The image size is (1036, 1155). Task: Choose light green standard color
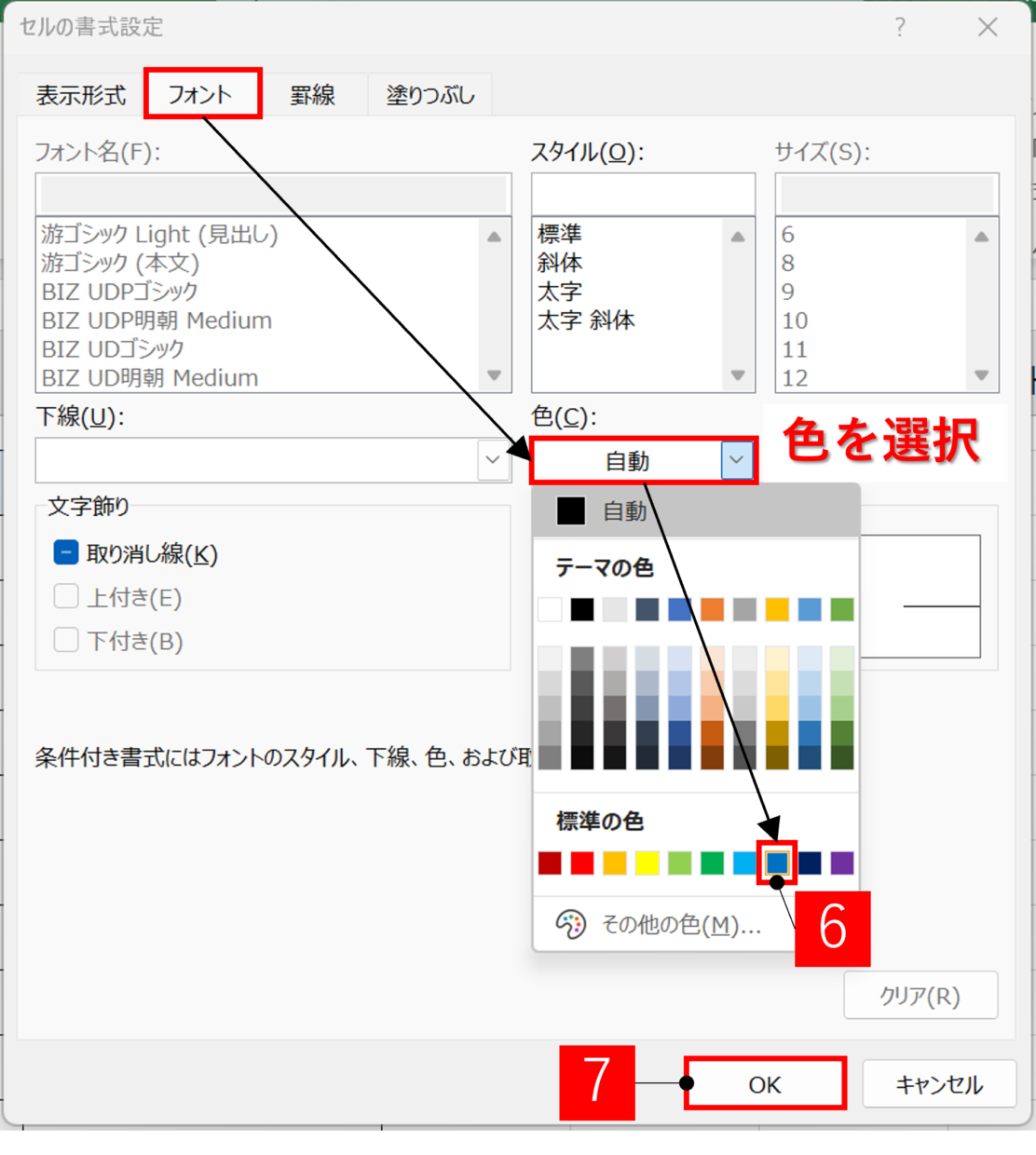[x=680, y=863]
